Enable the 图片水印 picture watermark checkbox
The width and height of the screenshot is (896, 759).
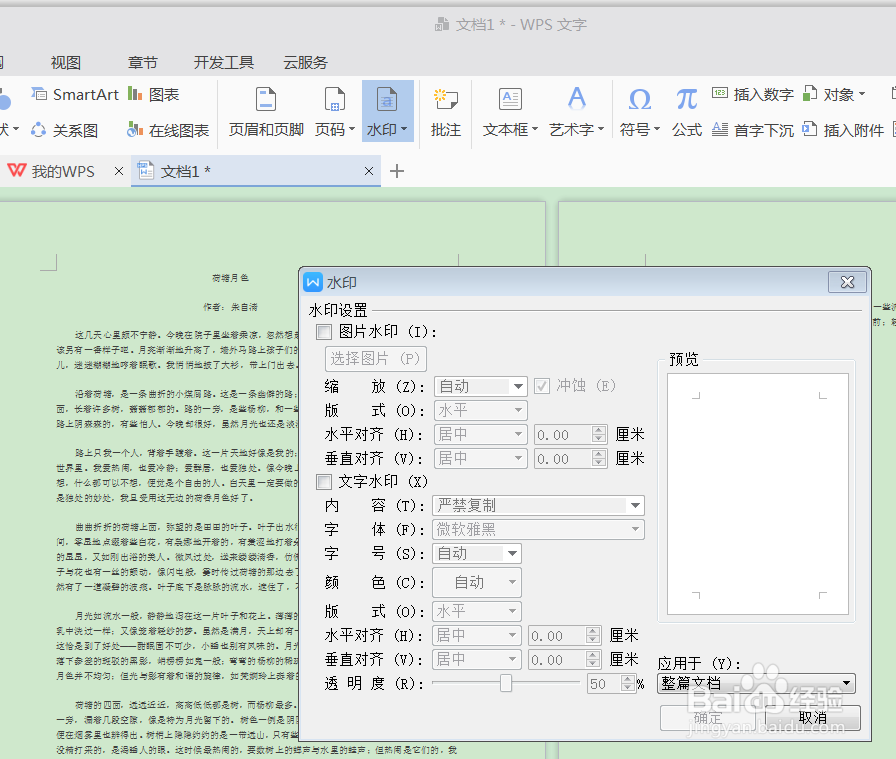[323, 331]
